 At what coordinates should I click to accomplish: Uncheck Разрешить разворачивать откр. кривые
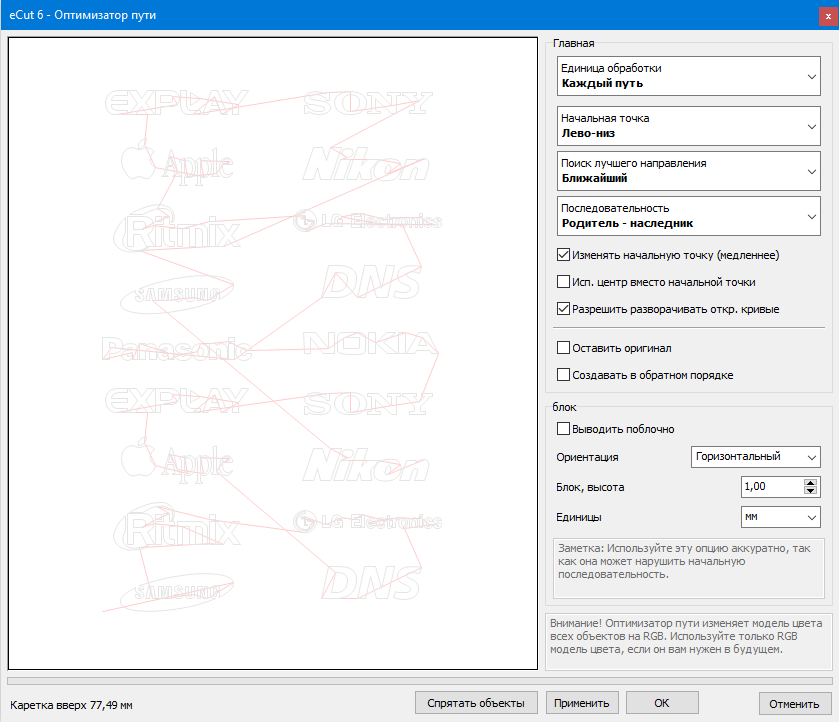point(563,309)
